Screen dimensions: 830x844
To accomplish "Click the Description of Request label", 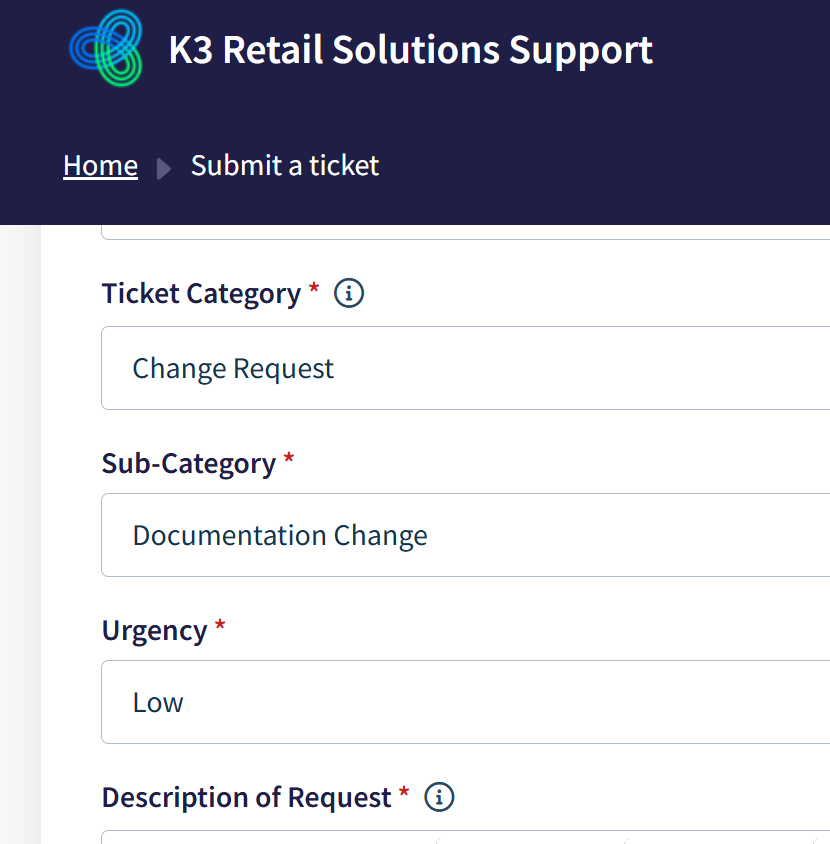I will click(246, 798).
